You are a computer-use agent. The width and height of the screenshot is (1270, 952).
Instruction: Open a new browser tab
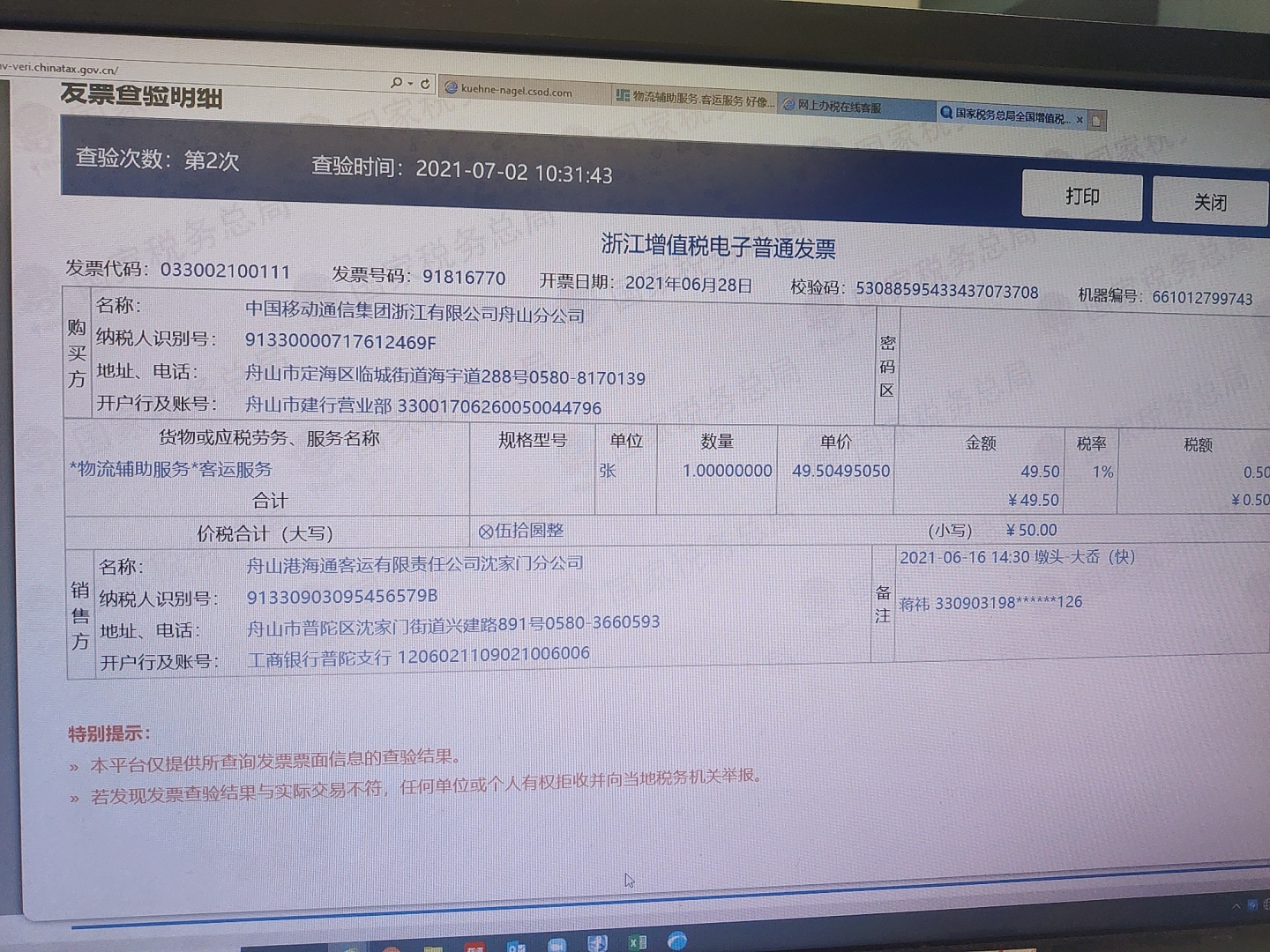1097,121
